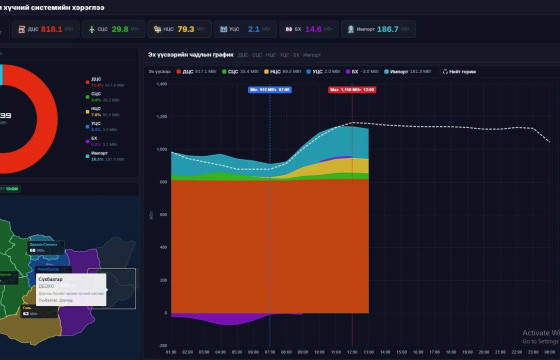The width and height of the screenshot is (560, 360).
Task: Click the БХ battery storage icon
Action: pyautogui.click(x=289, y=29)
